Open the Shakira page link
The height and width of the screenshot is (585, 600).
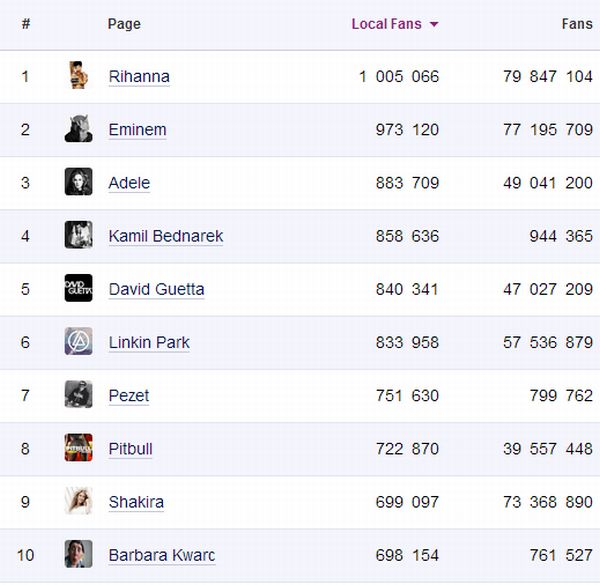(x=136, y=501)
